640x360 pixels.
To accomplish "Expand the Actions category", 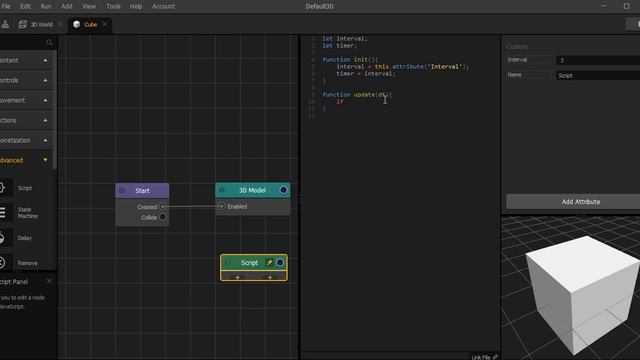I will [x=26, y=120].
